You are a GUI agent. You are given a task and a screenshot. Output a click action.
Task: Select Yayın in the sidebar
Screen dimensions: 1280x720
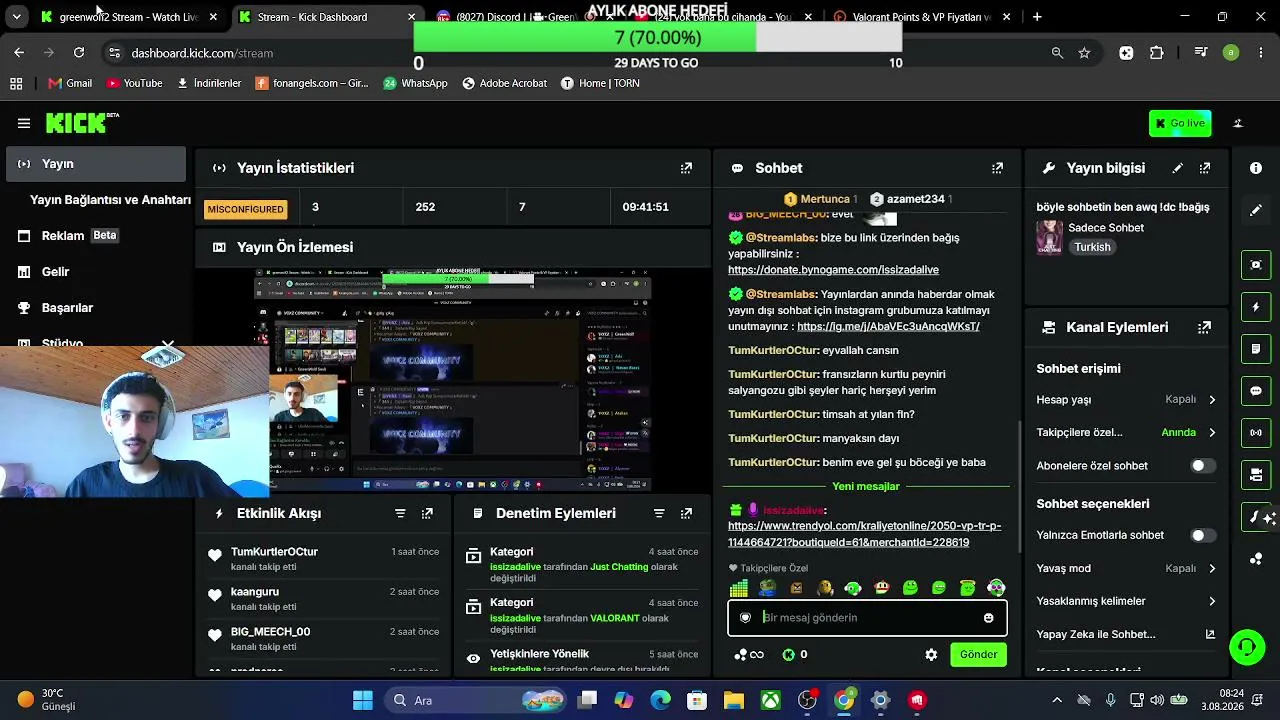coord(96,164)
